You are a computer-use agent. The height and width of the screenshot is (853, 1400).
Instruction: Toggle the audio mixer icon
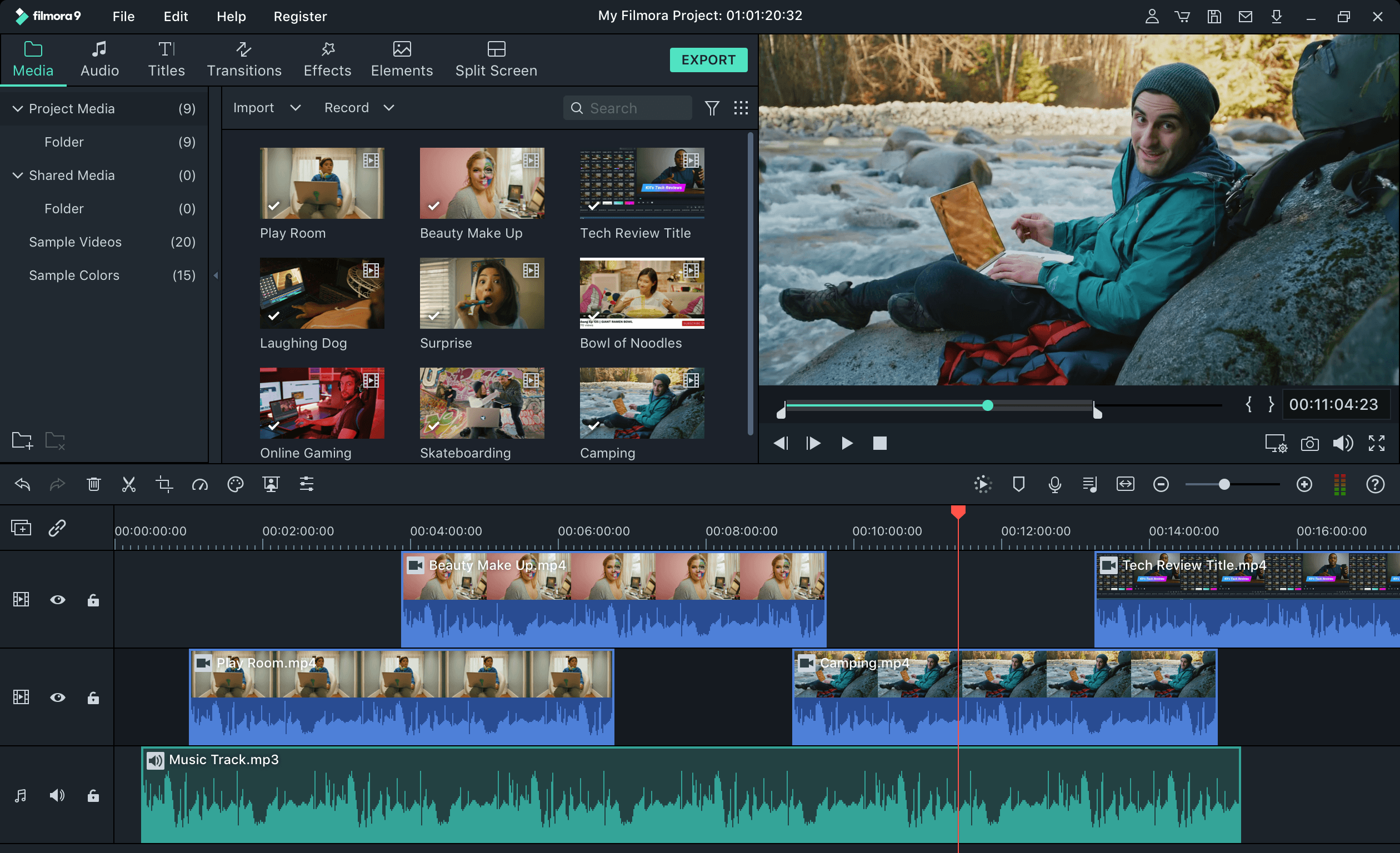(1341, 484)
